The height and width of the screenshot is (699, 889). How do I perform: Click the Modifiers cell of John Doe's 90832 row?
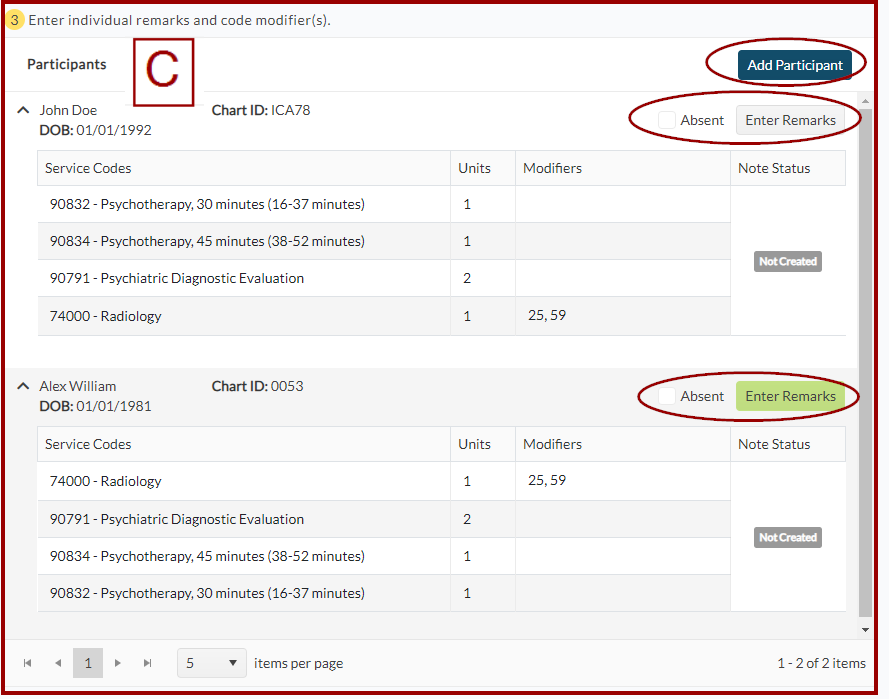tap(622, 204)
